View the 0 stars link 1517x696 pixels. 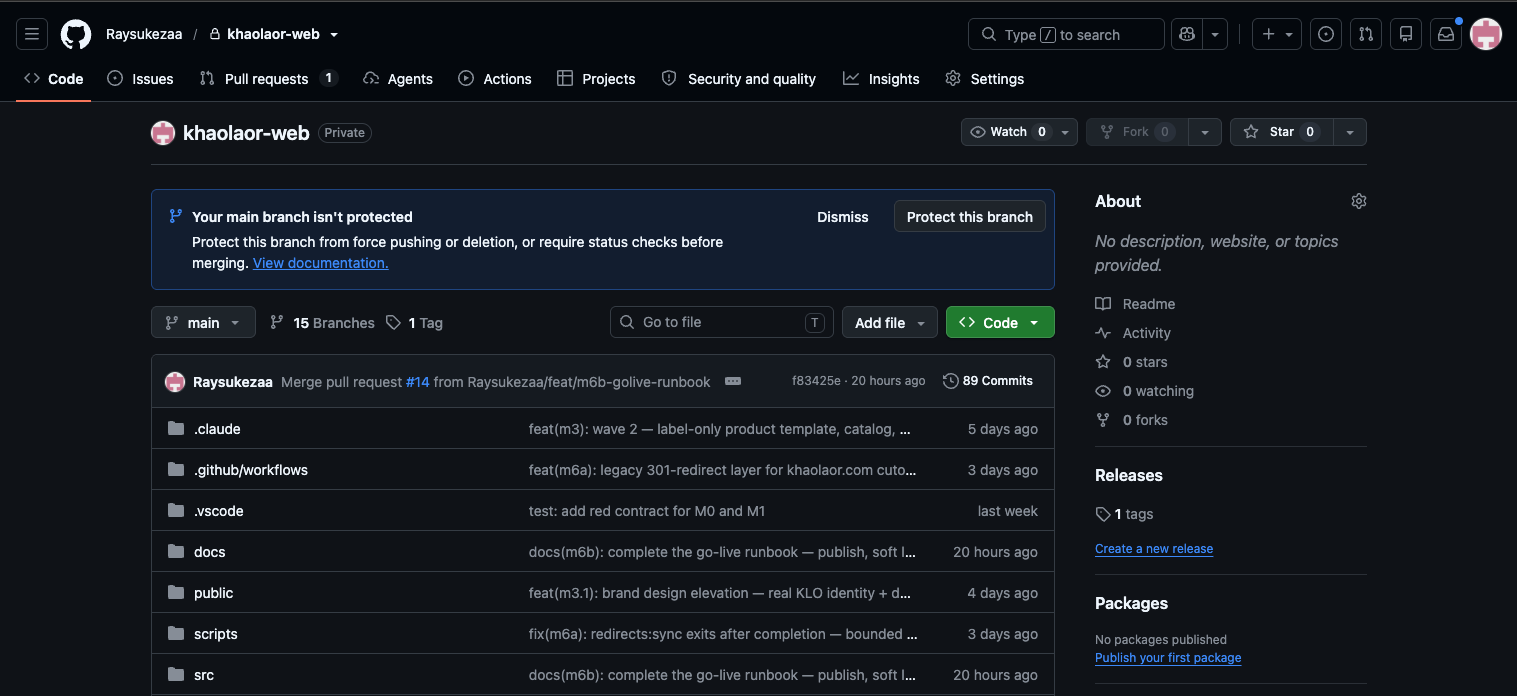[1131, 362]
